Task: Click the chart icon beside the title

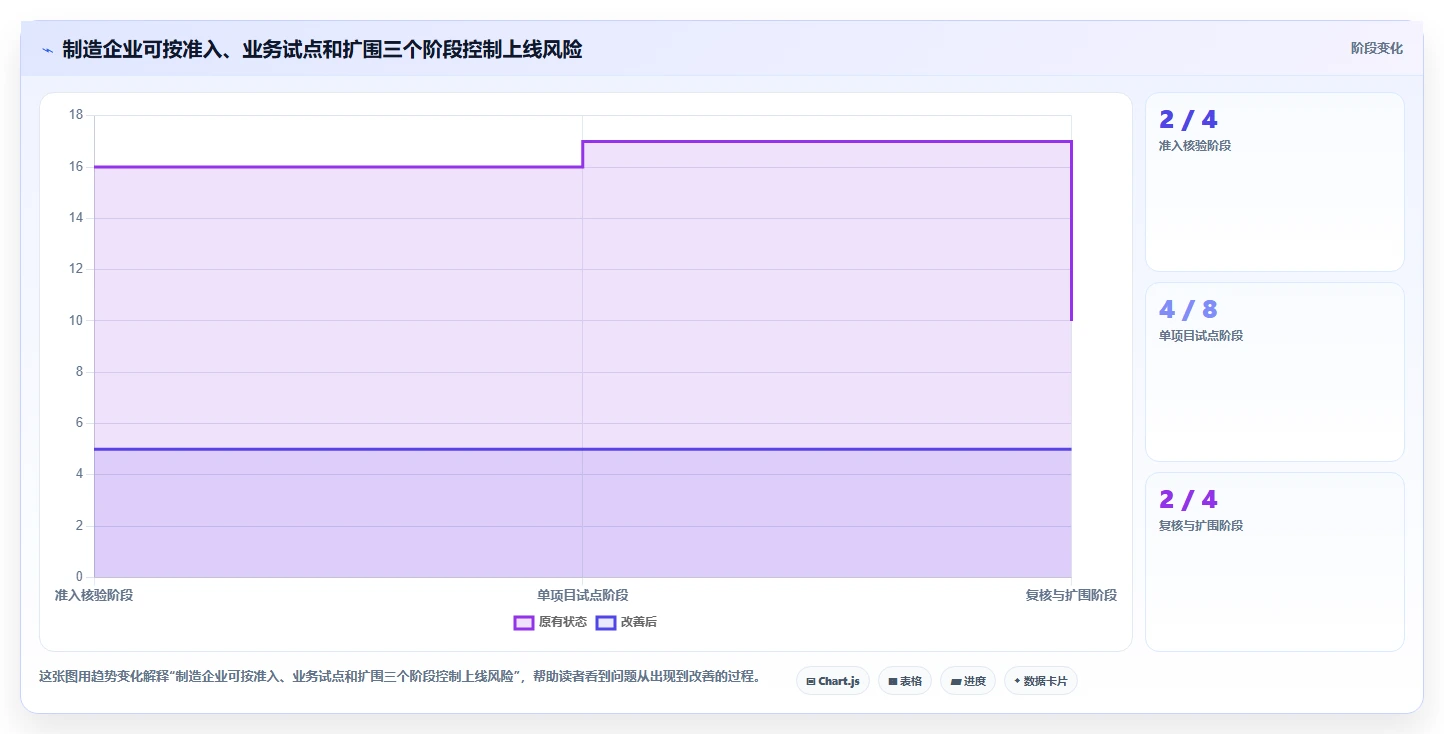Action: pos(47,49)
